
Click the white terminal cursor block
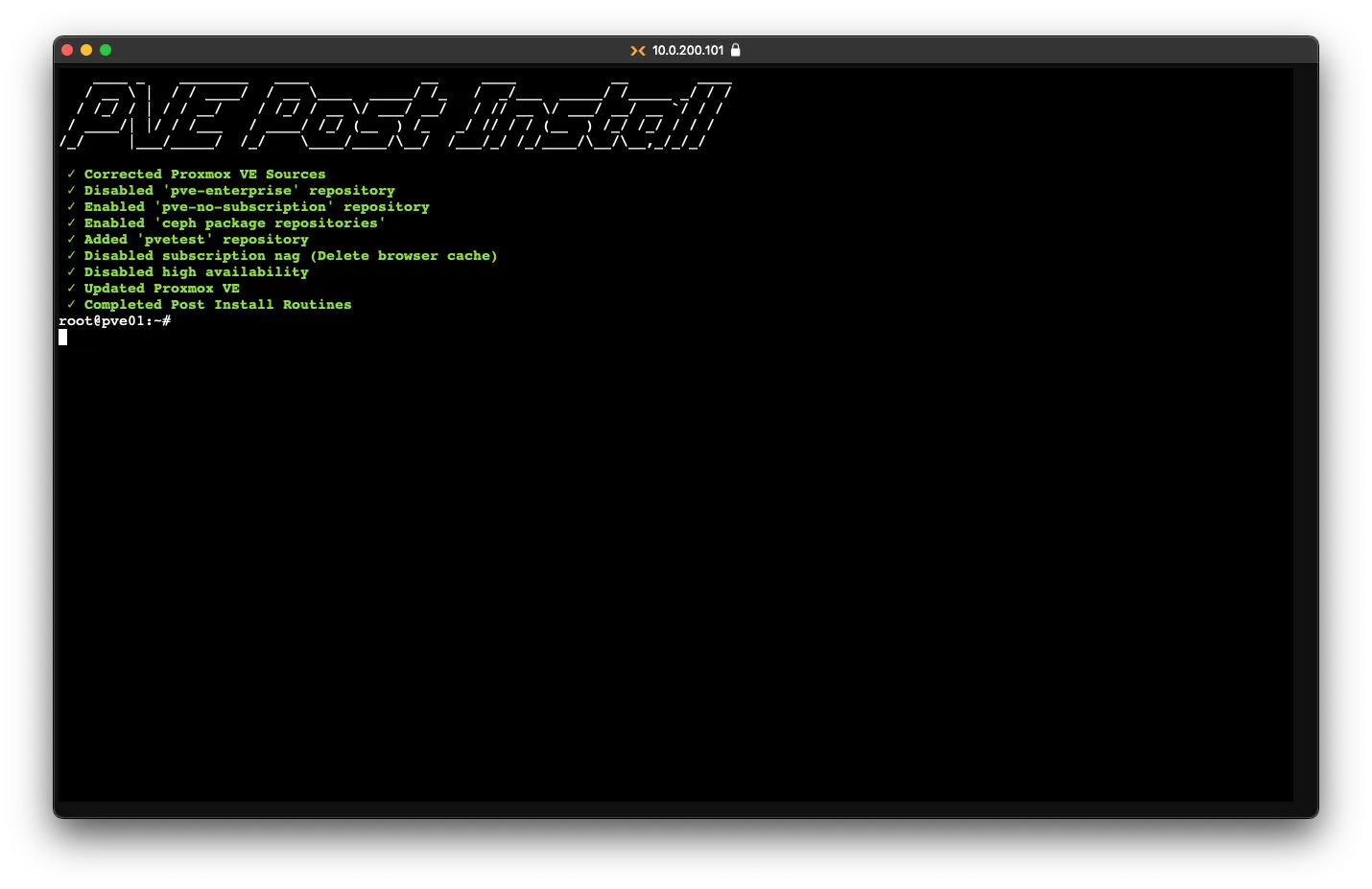point(62,337)
